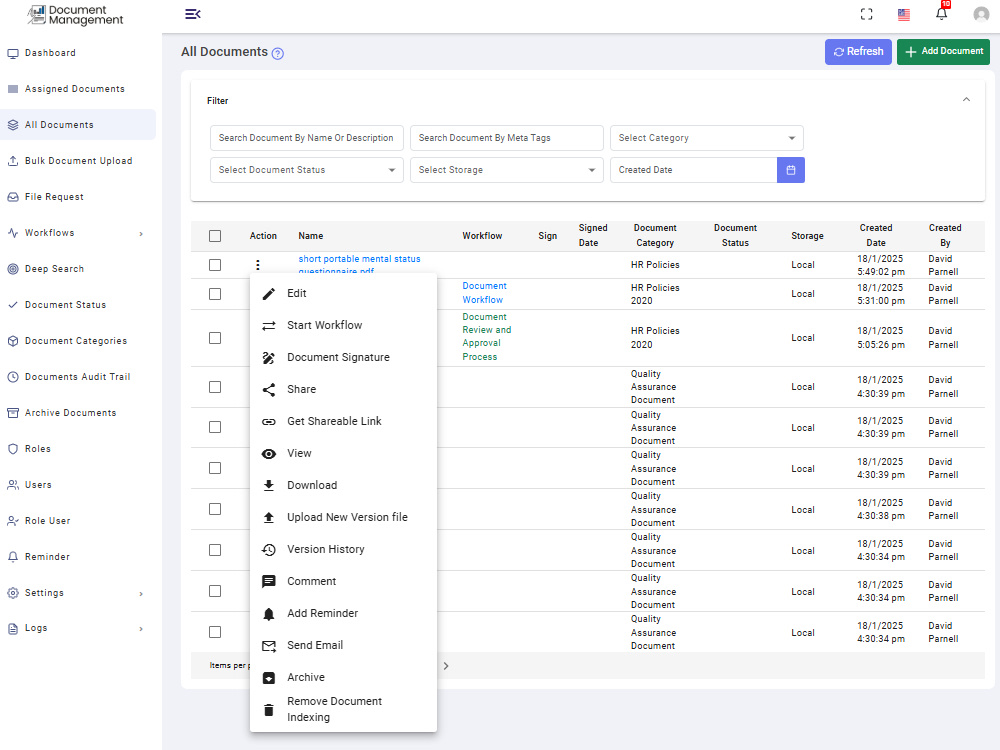Click the Document Signature icon
This screenshot has height=750, width=1000.
269,358
